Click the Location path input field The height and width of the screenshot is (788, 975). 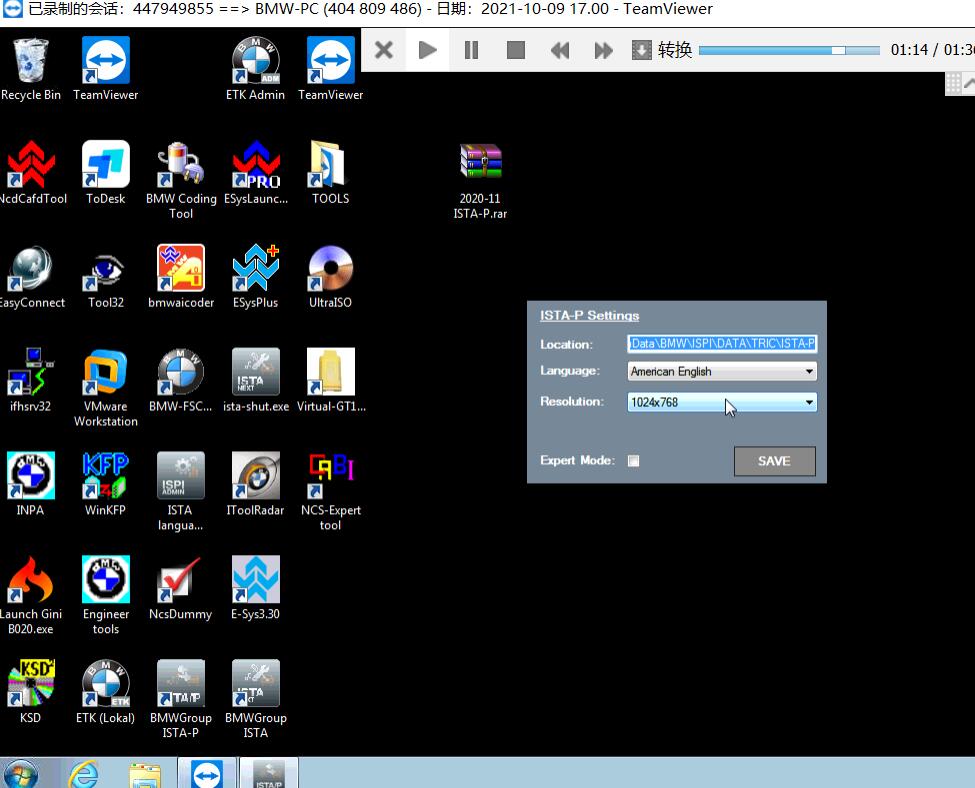(x=722, y=343)
